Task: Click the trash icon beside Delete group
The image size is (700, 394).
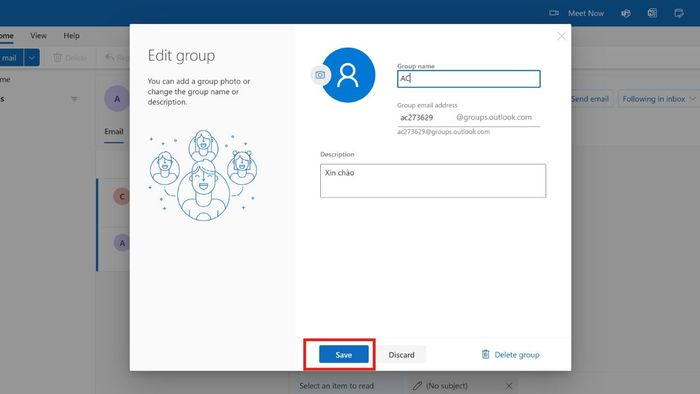Action: tap(485, 354)
